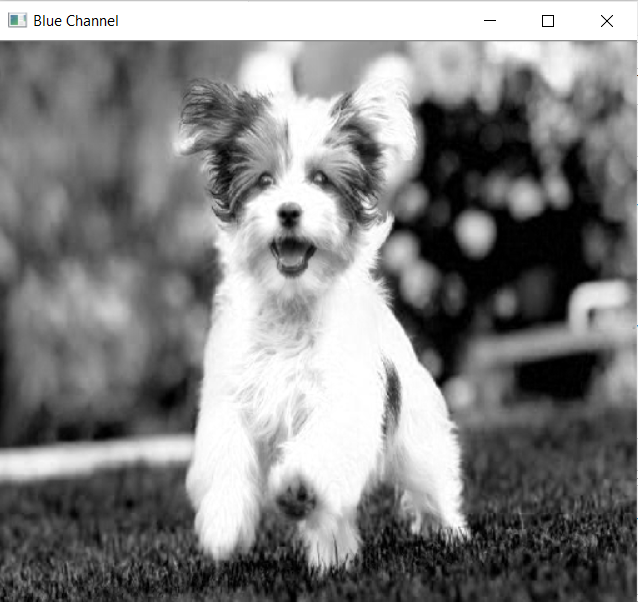
Task: Click the white hose lying in grass
Action: click(96, 456)
